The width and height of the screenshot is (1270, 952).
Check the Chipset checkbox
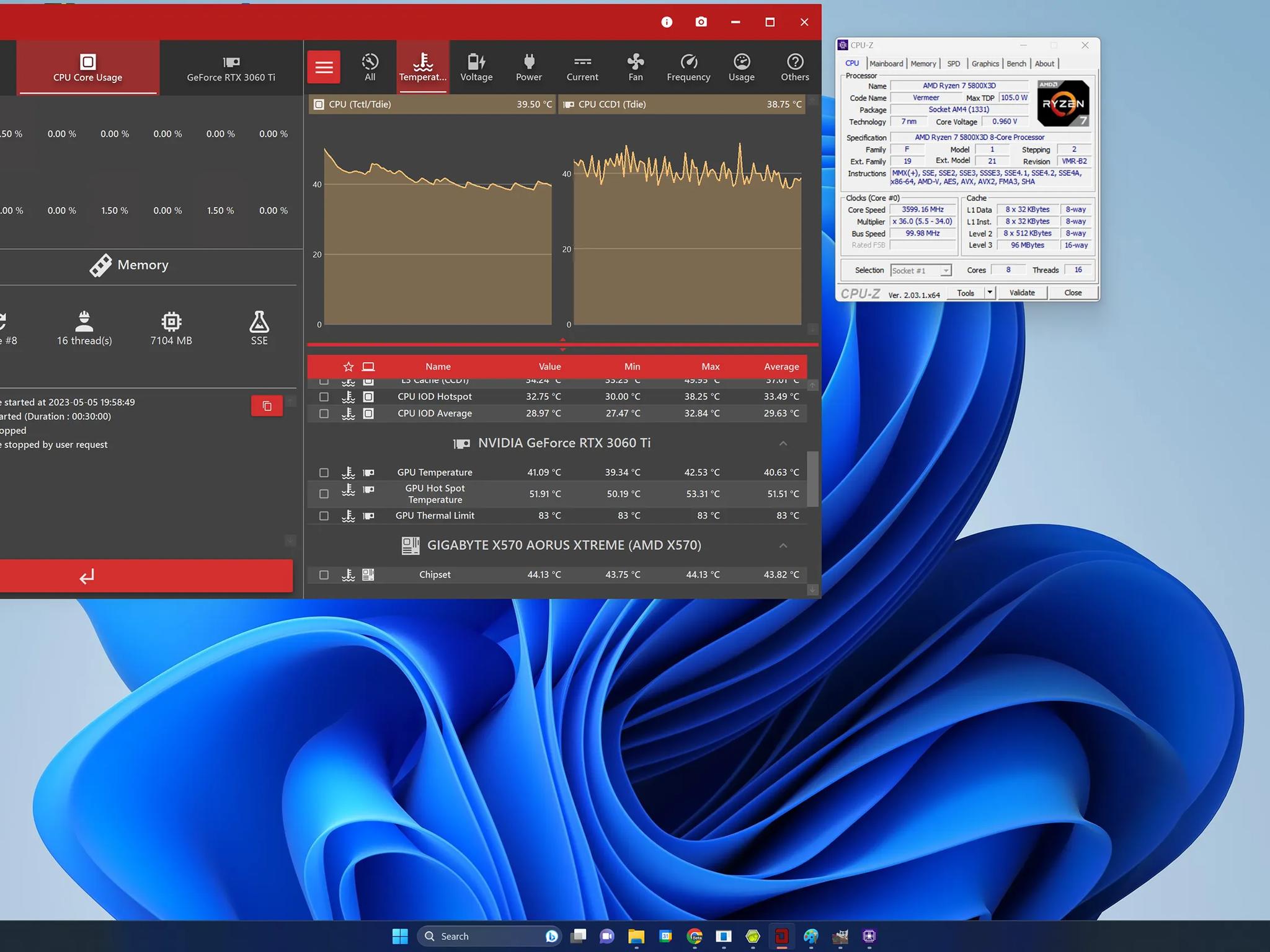(x=324, y=575)
